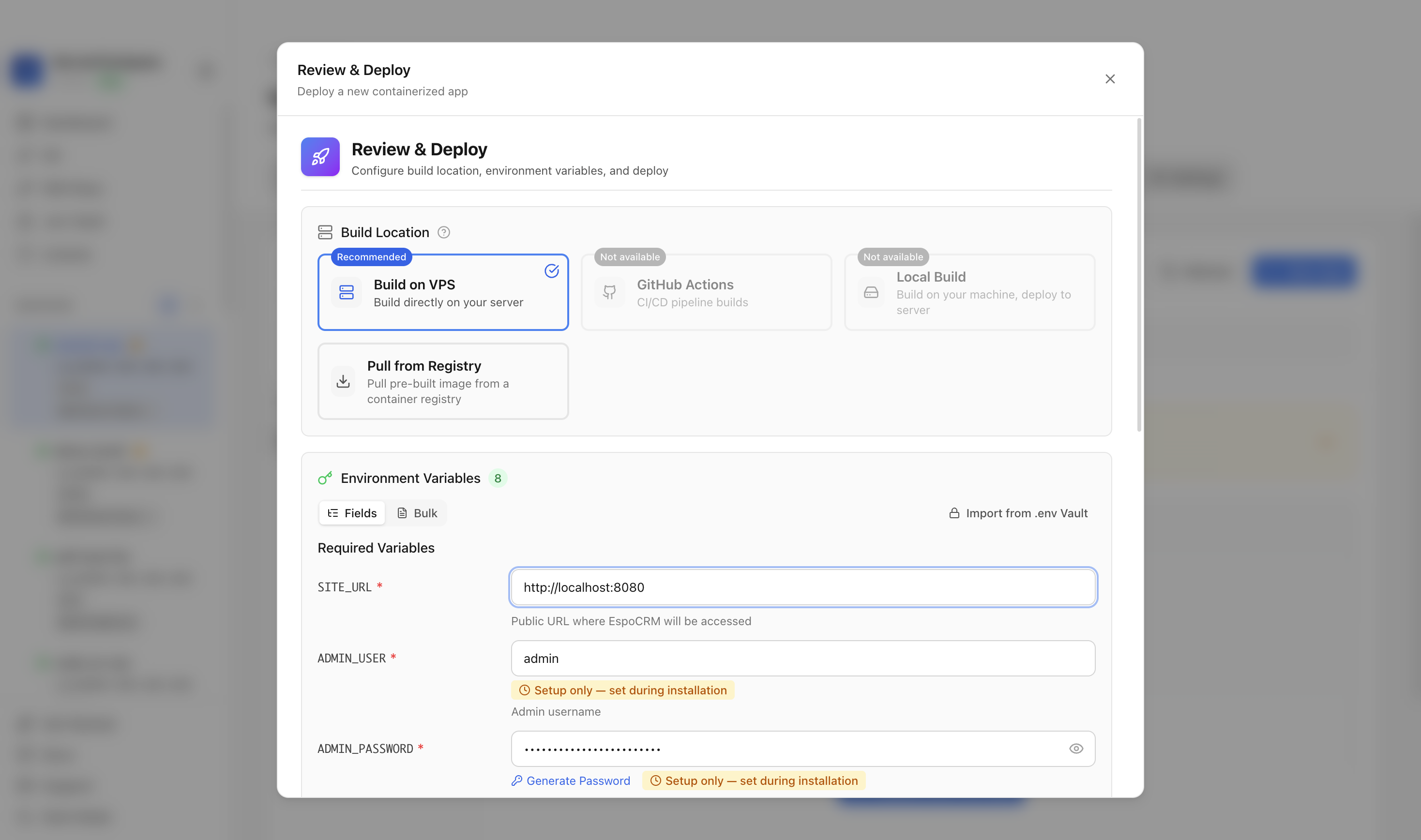Image resolution: width=1421 pixels, height=840 pixels.
Task: Close the Review & Deploy dialog
Action: coord(1110,79)
